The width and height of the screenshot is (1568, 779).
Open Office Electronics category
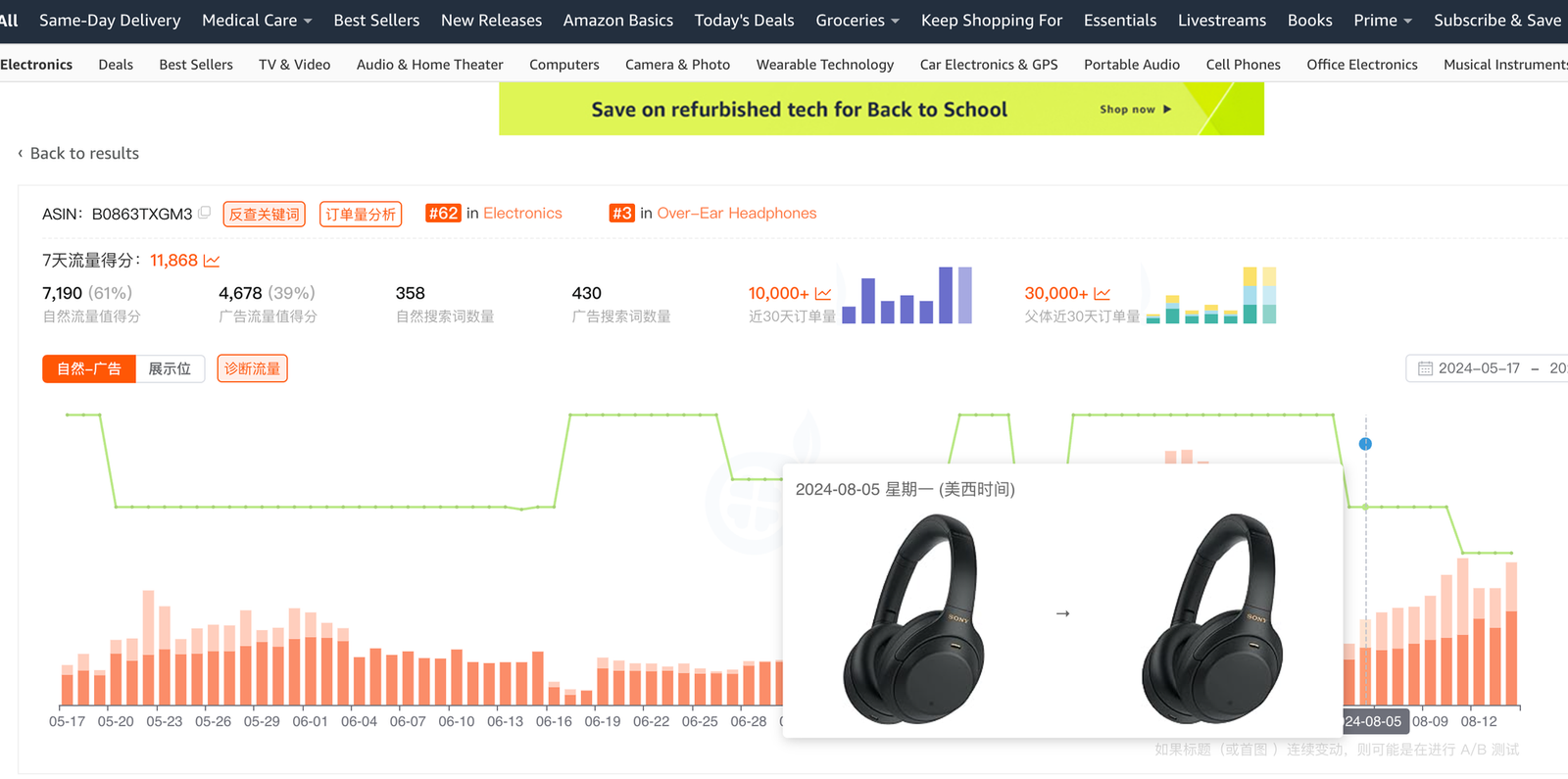click(x=1362, y=65)
